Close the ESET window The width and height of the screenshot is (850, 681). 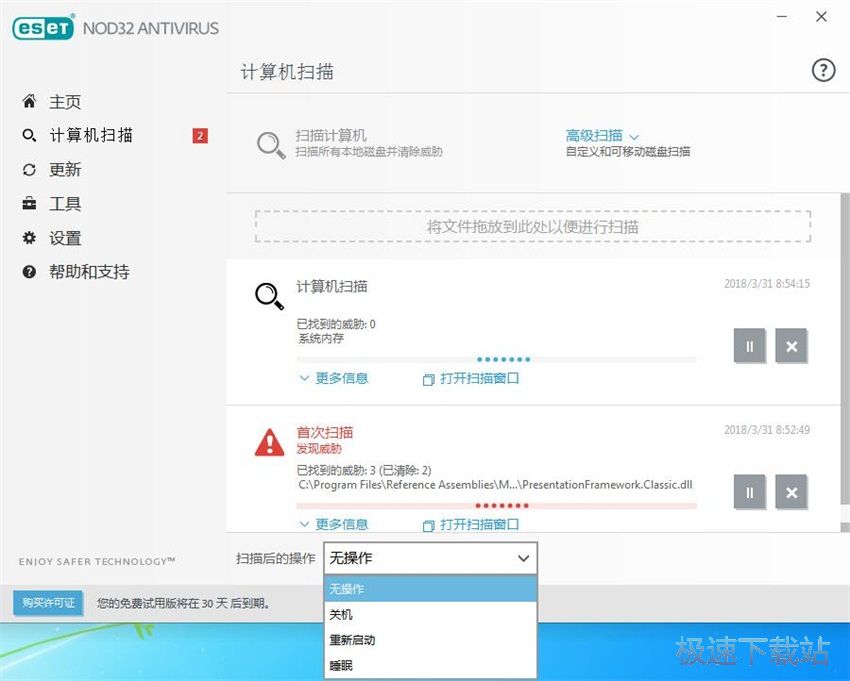pyautogui.click(x=821, y=17)
